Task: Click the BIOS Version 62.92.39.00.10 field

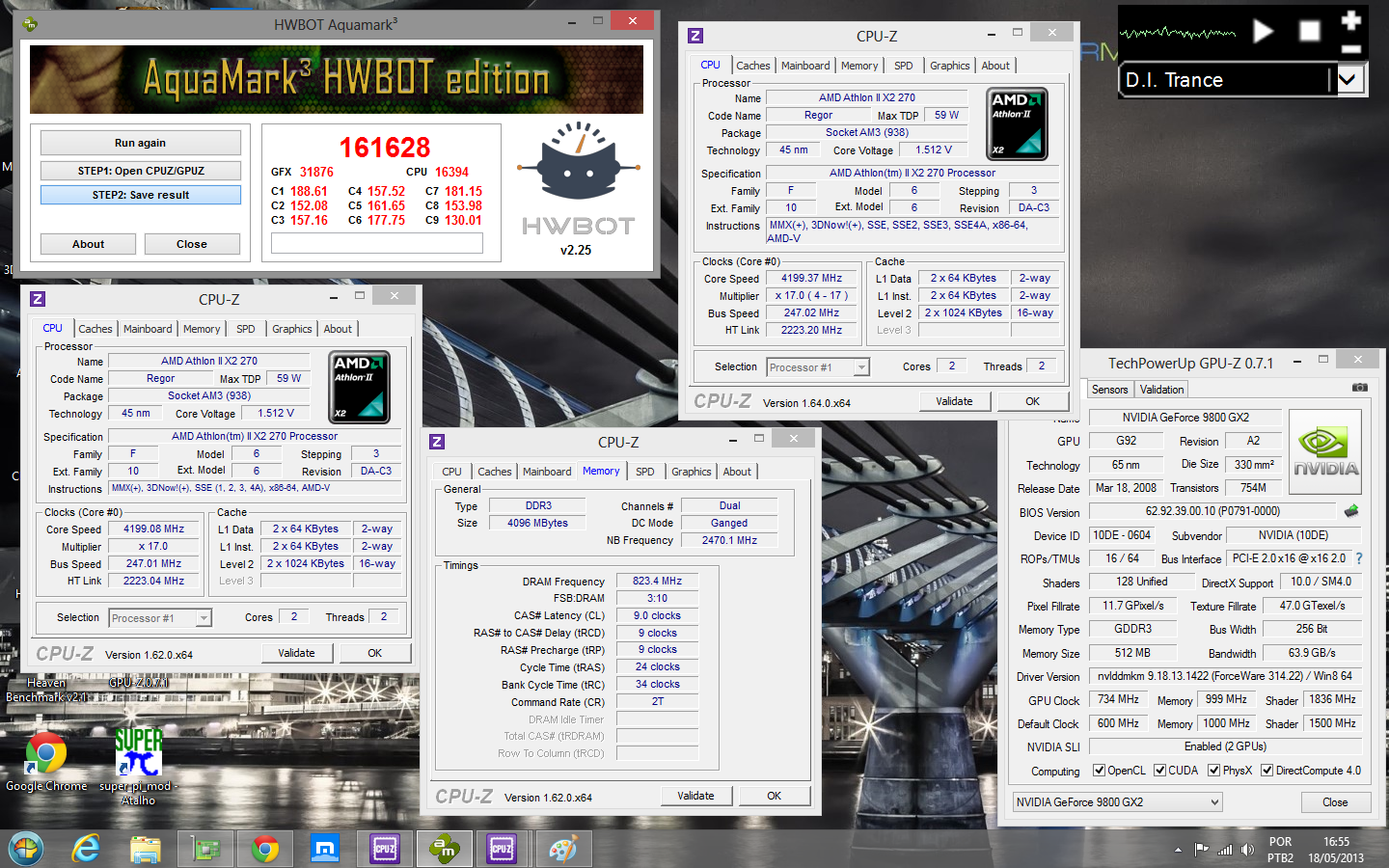Action: 1212,511
